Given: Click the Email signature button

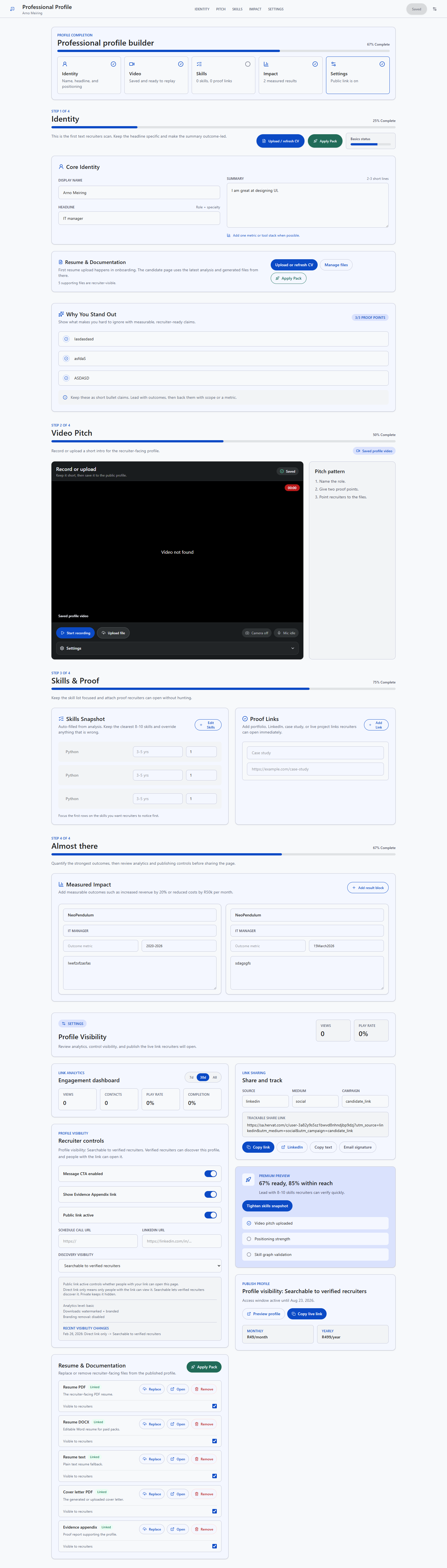Looking at the screenshot, I should point(358,1147).
